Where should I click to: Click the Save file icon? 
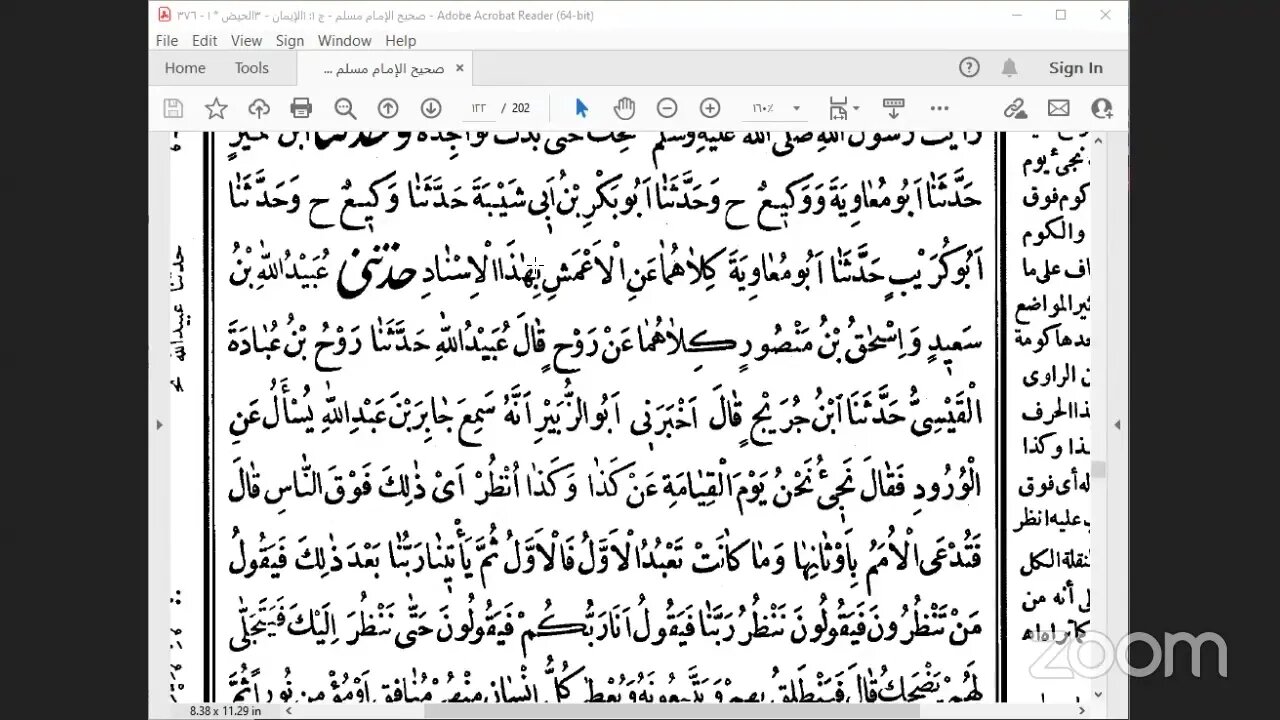click(x=173, y=109)
